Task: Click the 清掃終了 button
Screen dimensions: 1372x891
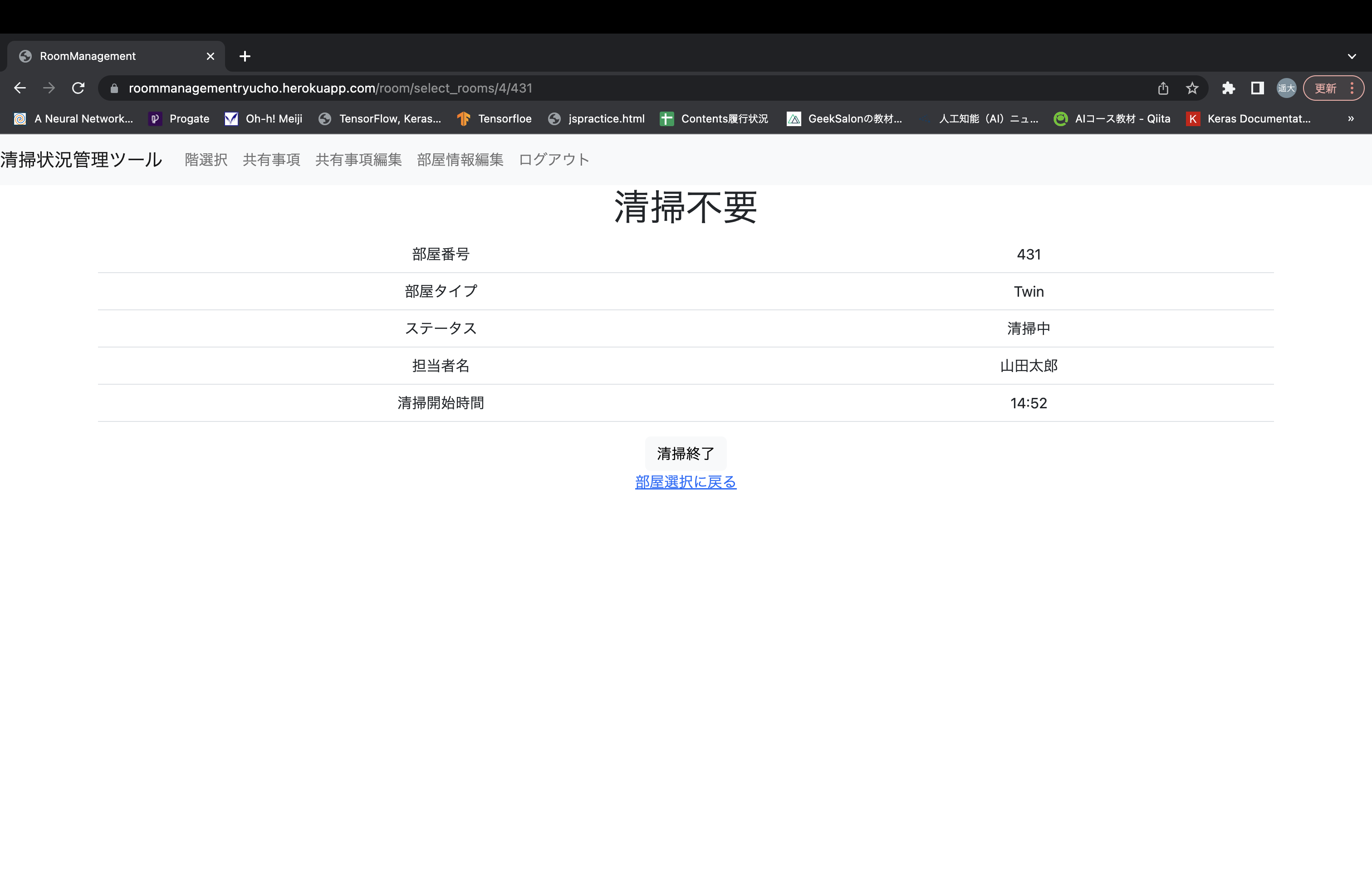Action: (686, 454)
